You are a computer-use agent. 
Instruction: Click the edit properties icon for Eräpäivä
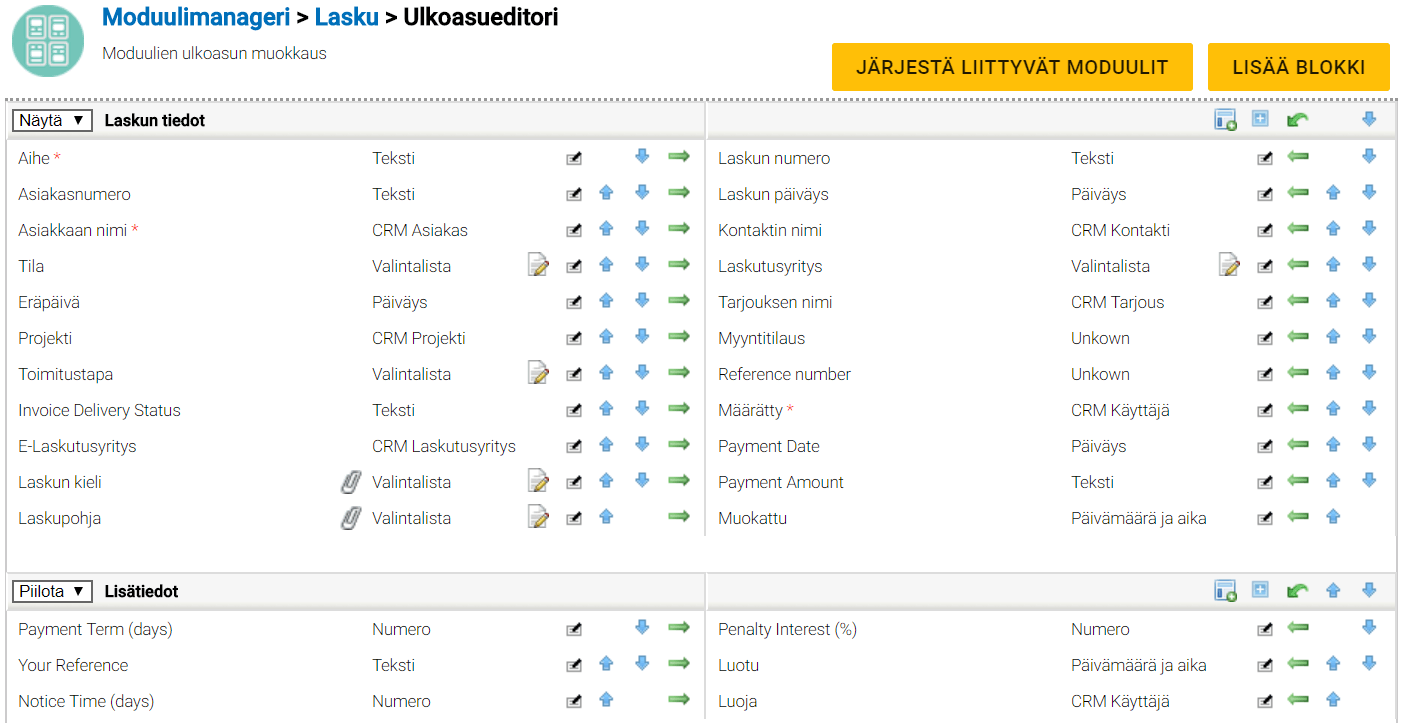click(x=574, y=302)
